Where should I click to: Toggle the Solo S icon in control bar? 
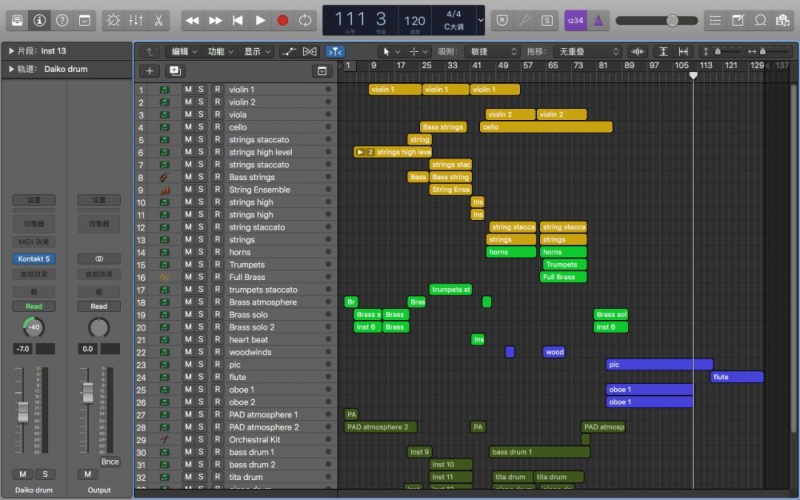tap(547, 20)
